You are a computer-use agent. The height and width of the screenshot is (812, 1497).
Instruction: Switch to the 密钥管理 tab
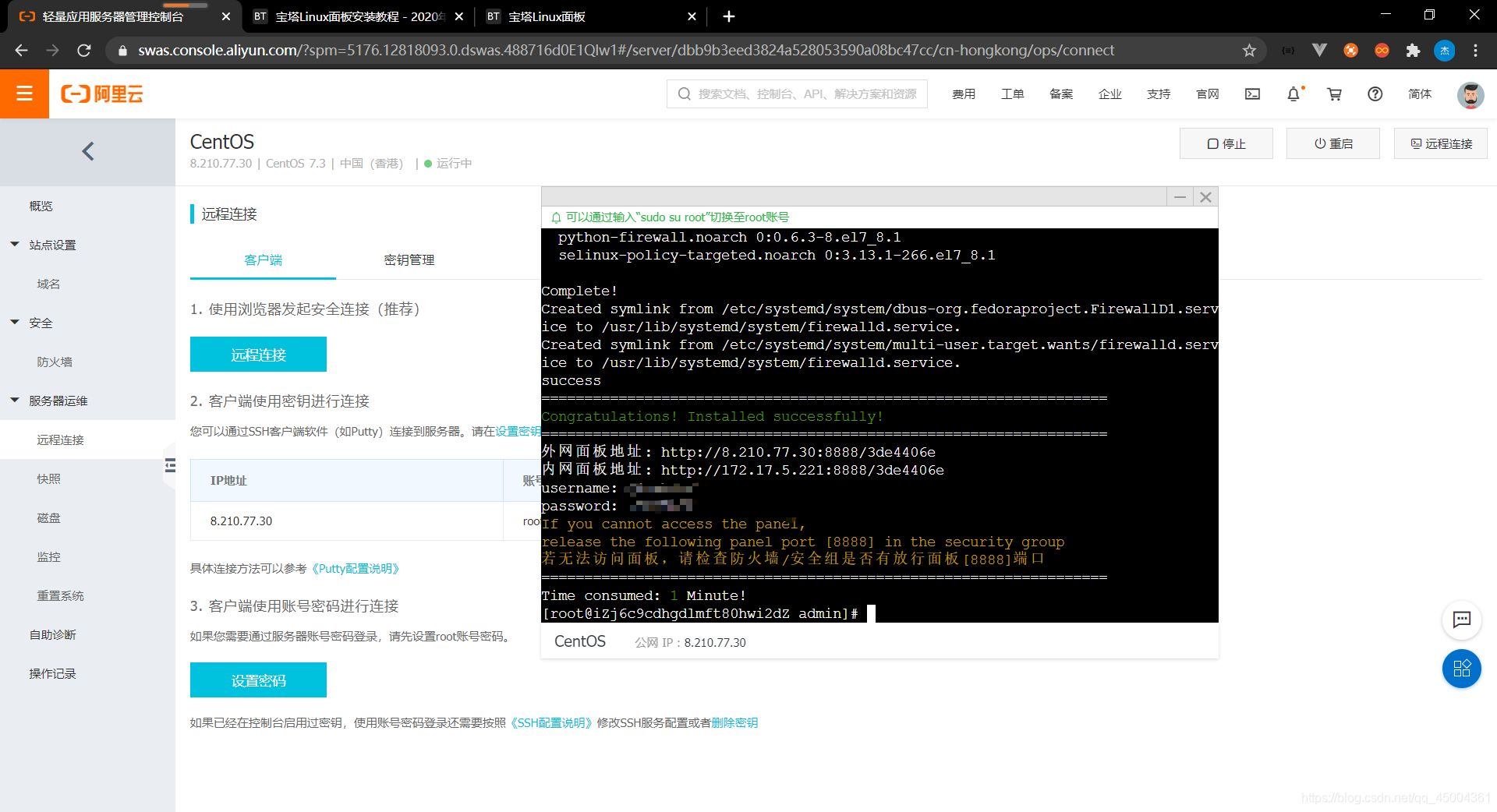click(409, 259)
